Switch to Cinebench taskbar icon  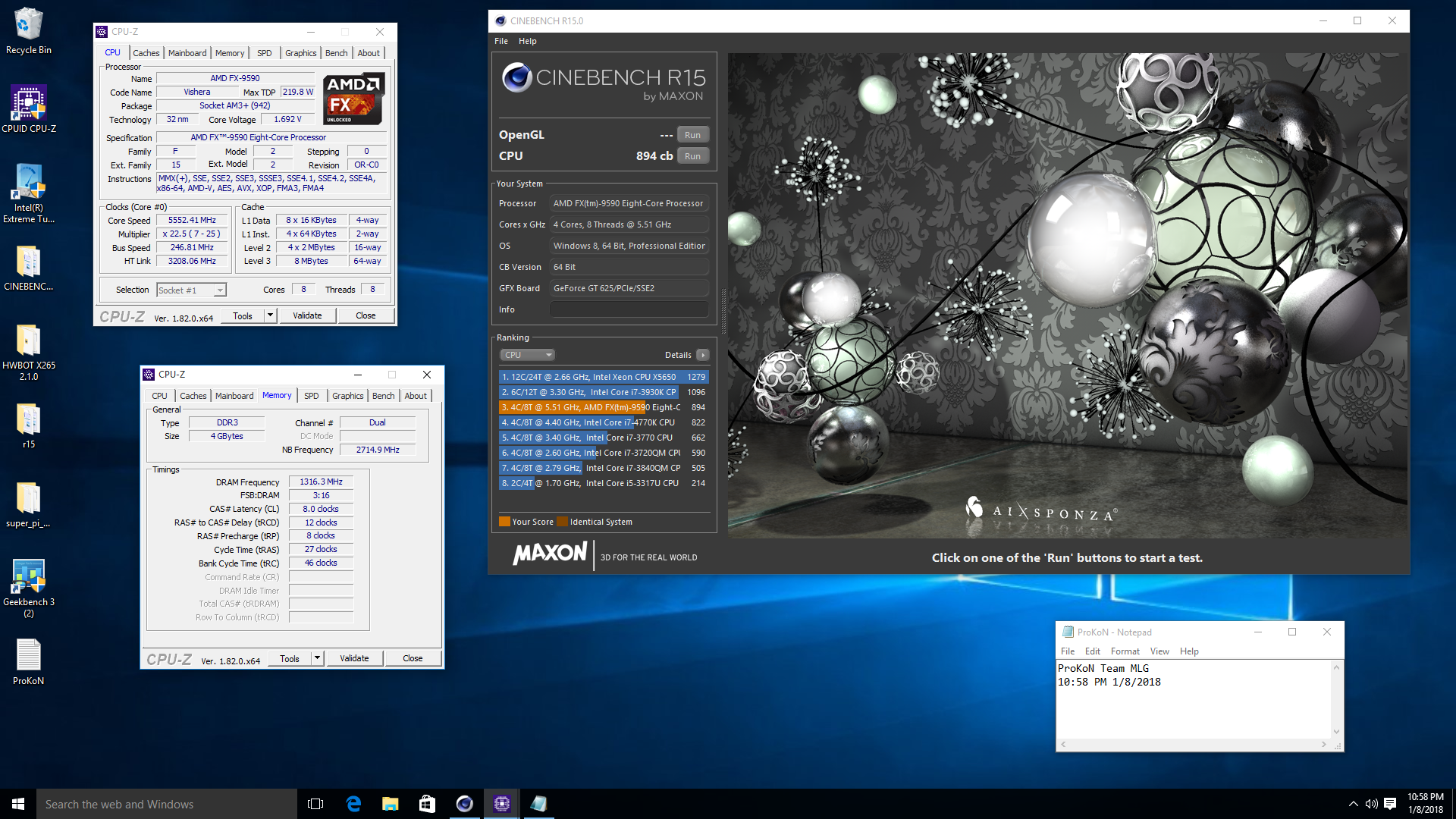(464, 804)
